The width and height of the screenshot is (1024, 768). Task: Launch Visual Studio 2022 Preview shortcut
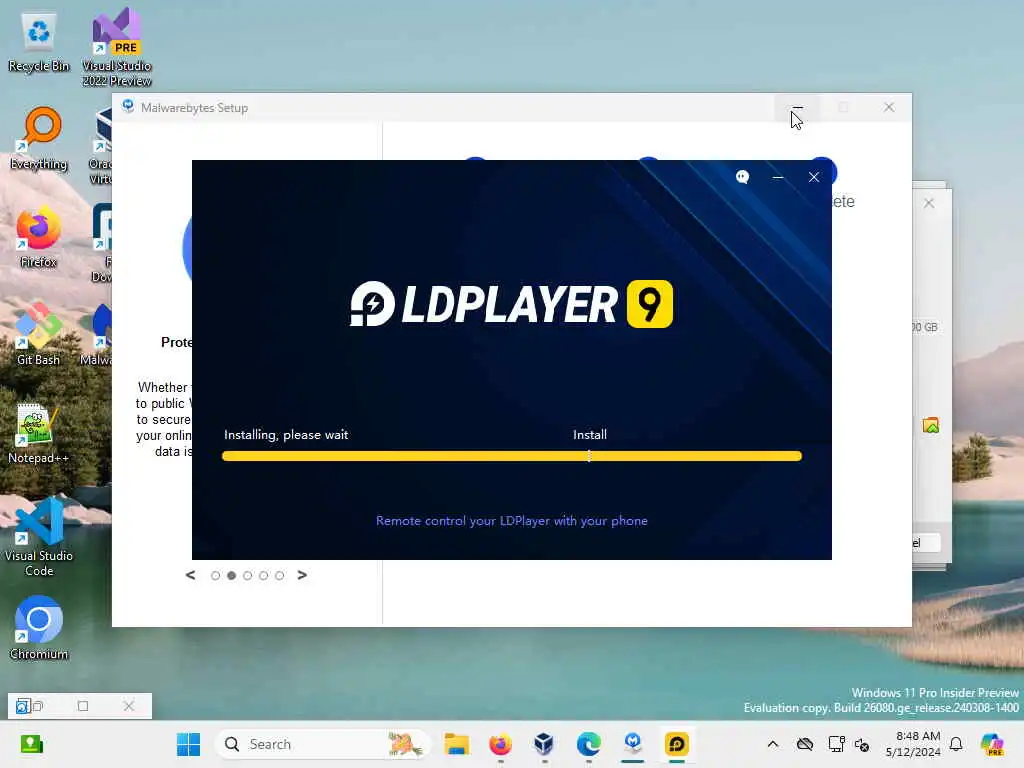pyautogui.click(x=117, y=47)
